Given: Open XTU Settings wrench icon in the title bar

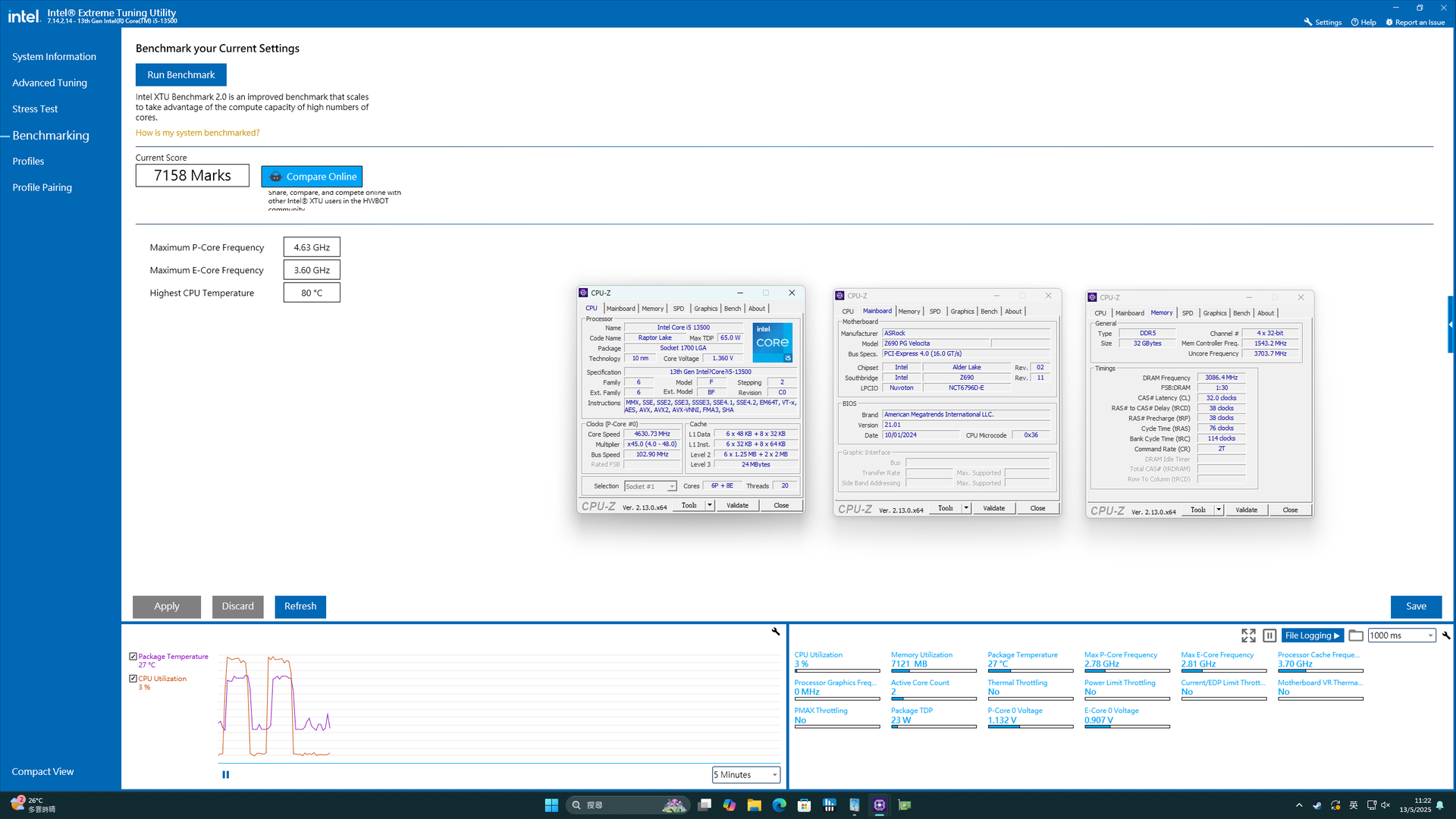Looking at the screenshot, I should tap(1308, 22).
